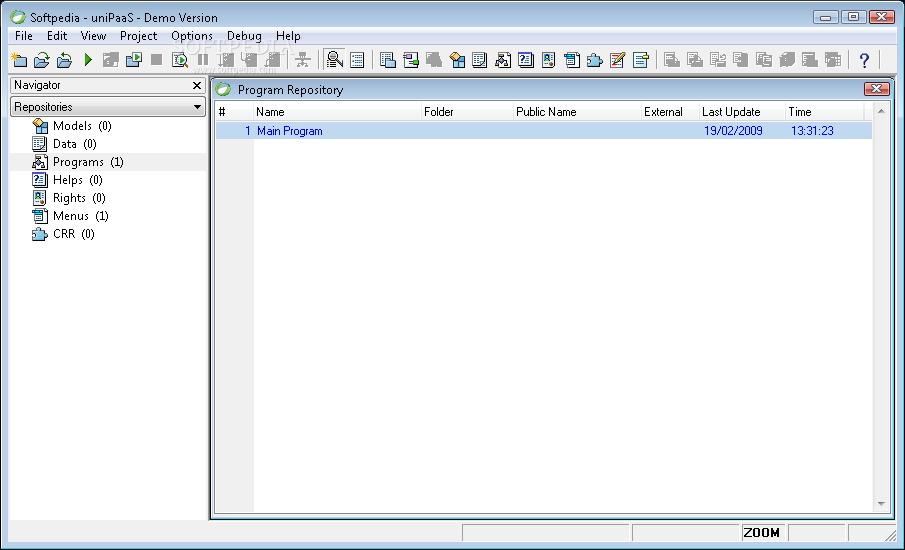
Task: Open the puzzle-piece Components toolbar icon
Action: [x=594, y=59]
